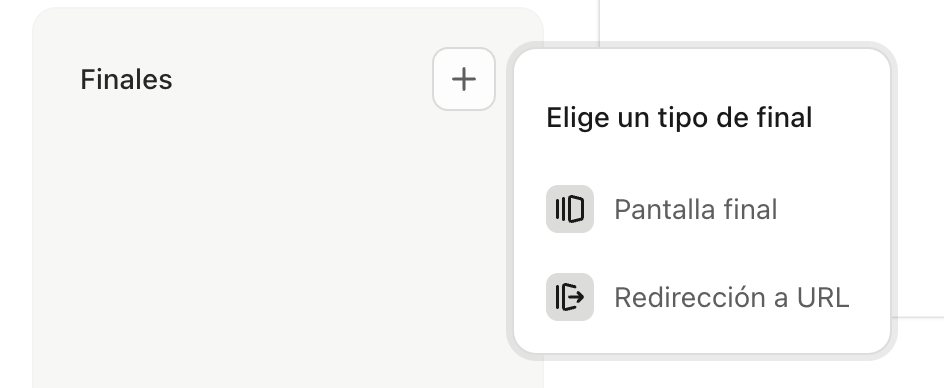The height and width of the screenshot is (388, 944).
Task: Click the Pantalla final text label
Action: 695,210
